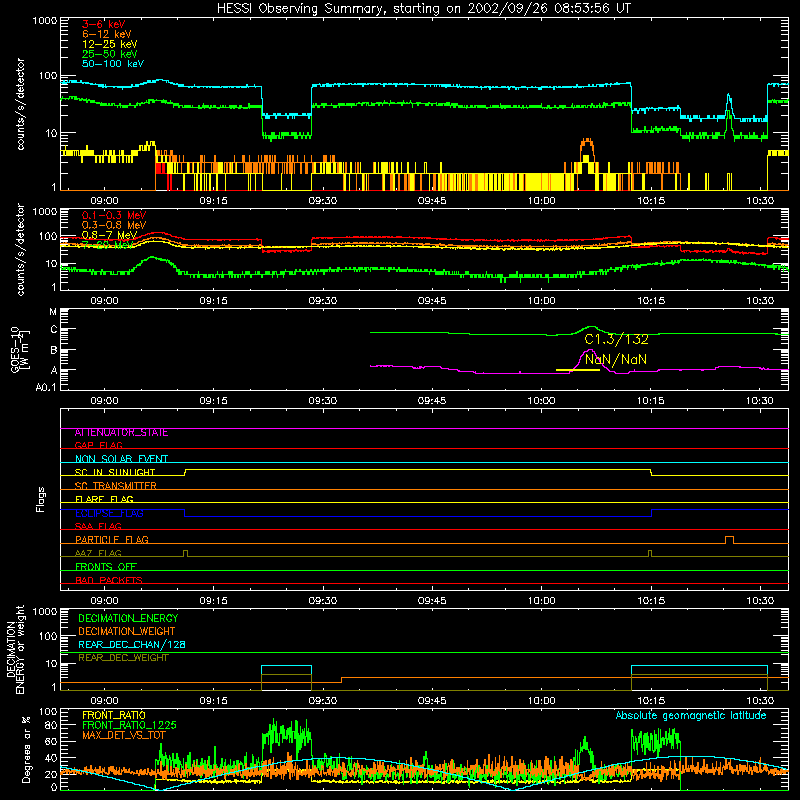Click the yellow 12-25 keV legend entry
This screenshot has height=800, width=800.
coord(109,44)
